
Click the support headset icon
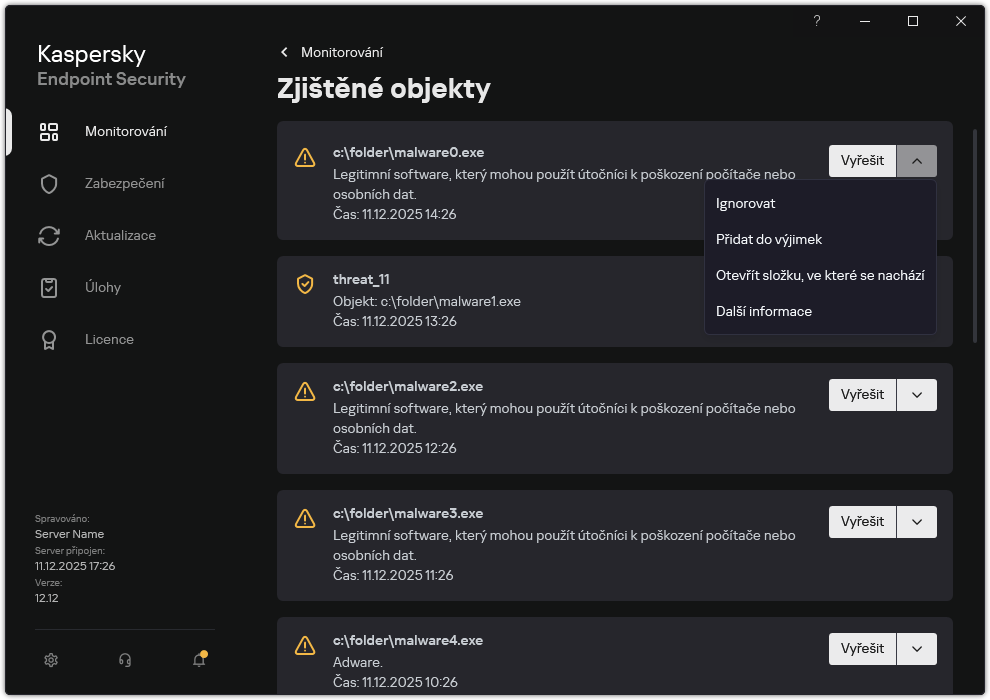point(124,660)
